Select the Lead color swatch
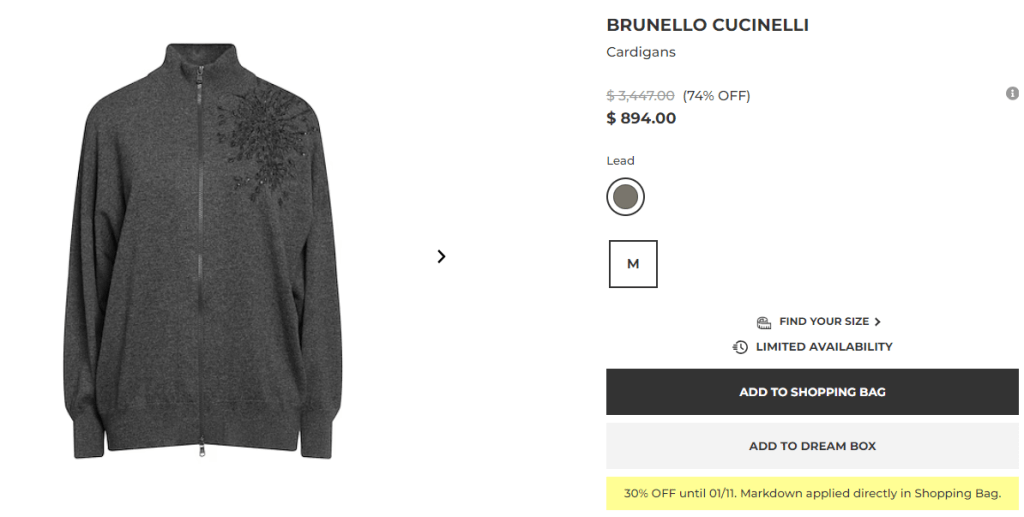 [626, 197]
